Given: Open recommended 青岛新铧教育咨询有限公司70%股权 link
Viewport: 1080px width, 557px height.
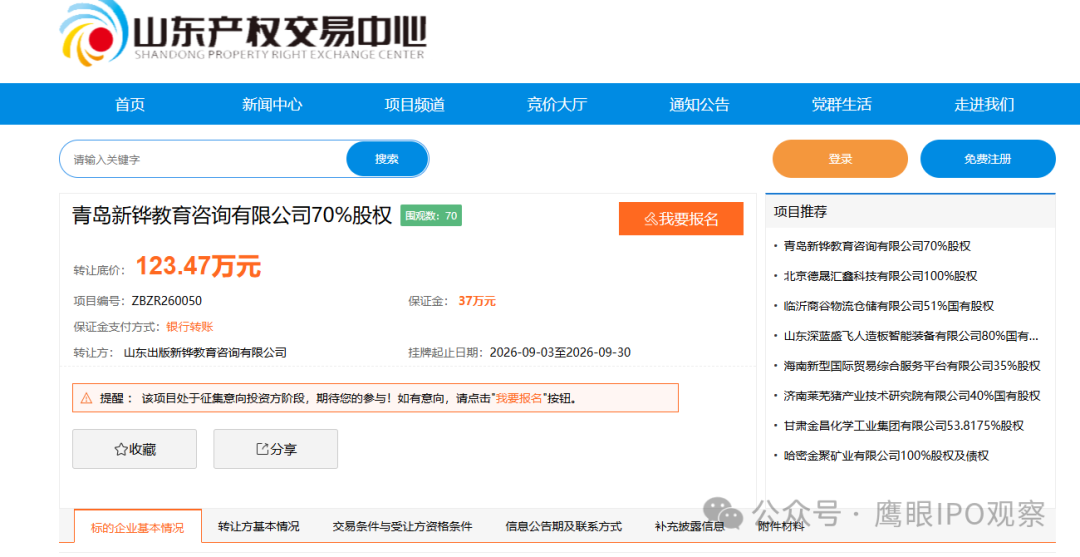Looking at the screenshot, I should (x=877, y=246).
